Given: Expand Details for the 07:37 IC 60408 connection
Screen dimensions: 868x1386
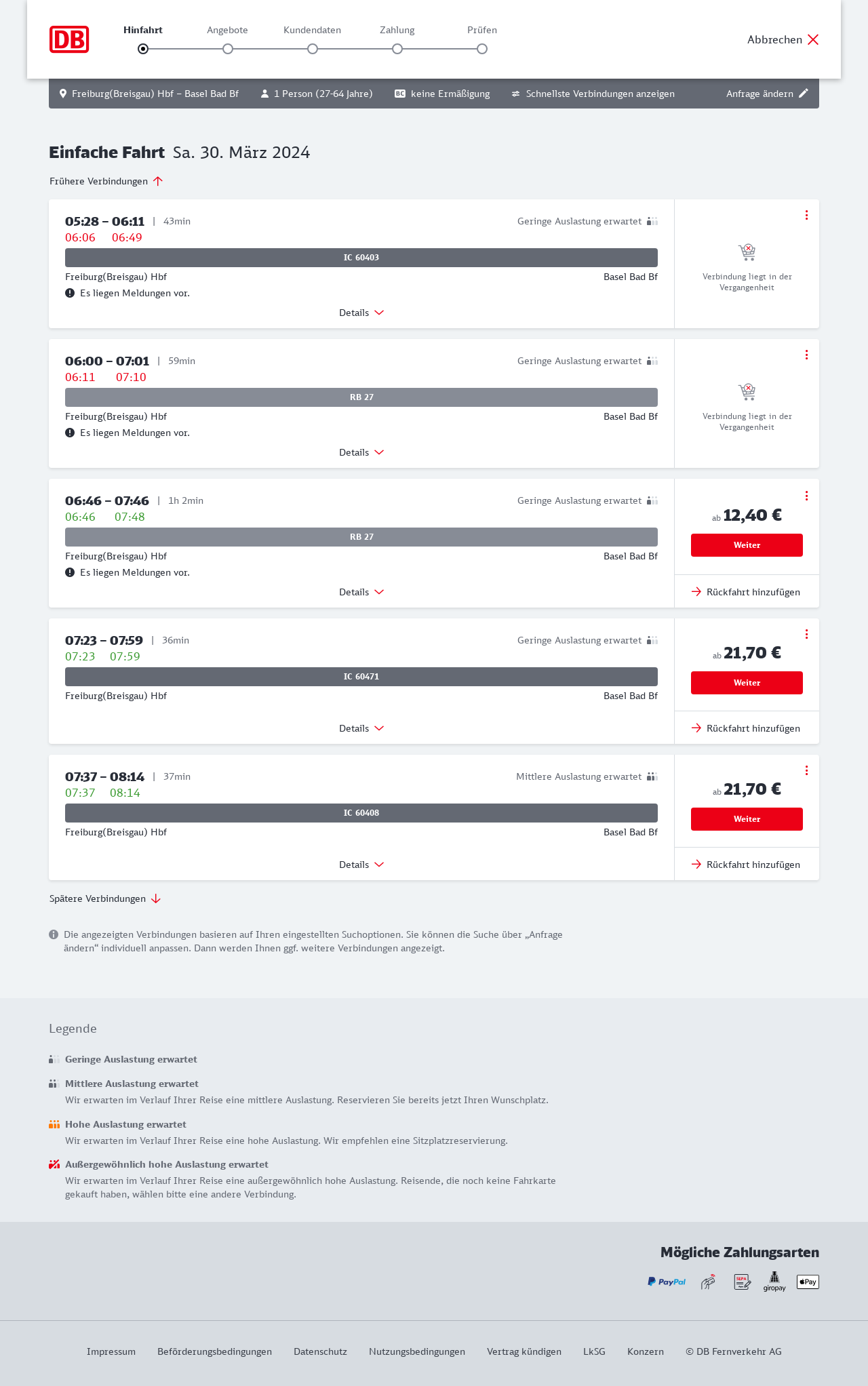Looking at the screenshot, I should coord(361,865).
